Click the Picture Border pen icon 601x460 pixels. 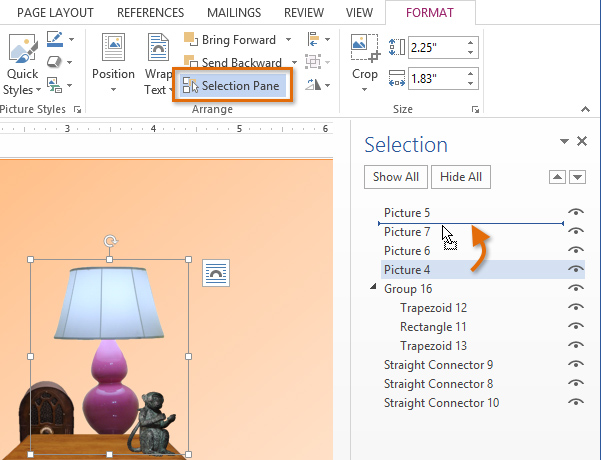click(55, 39)
